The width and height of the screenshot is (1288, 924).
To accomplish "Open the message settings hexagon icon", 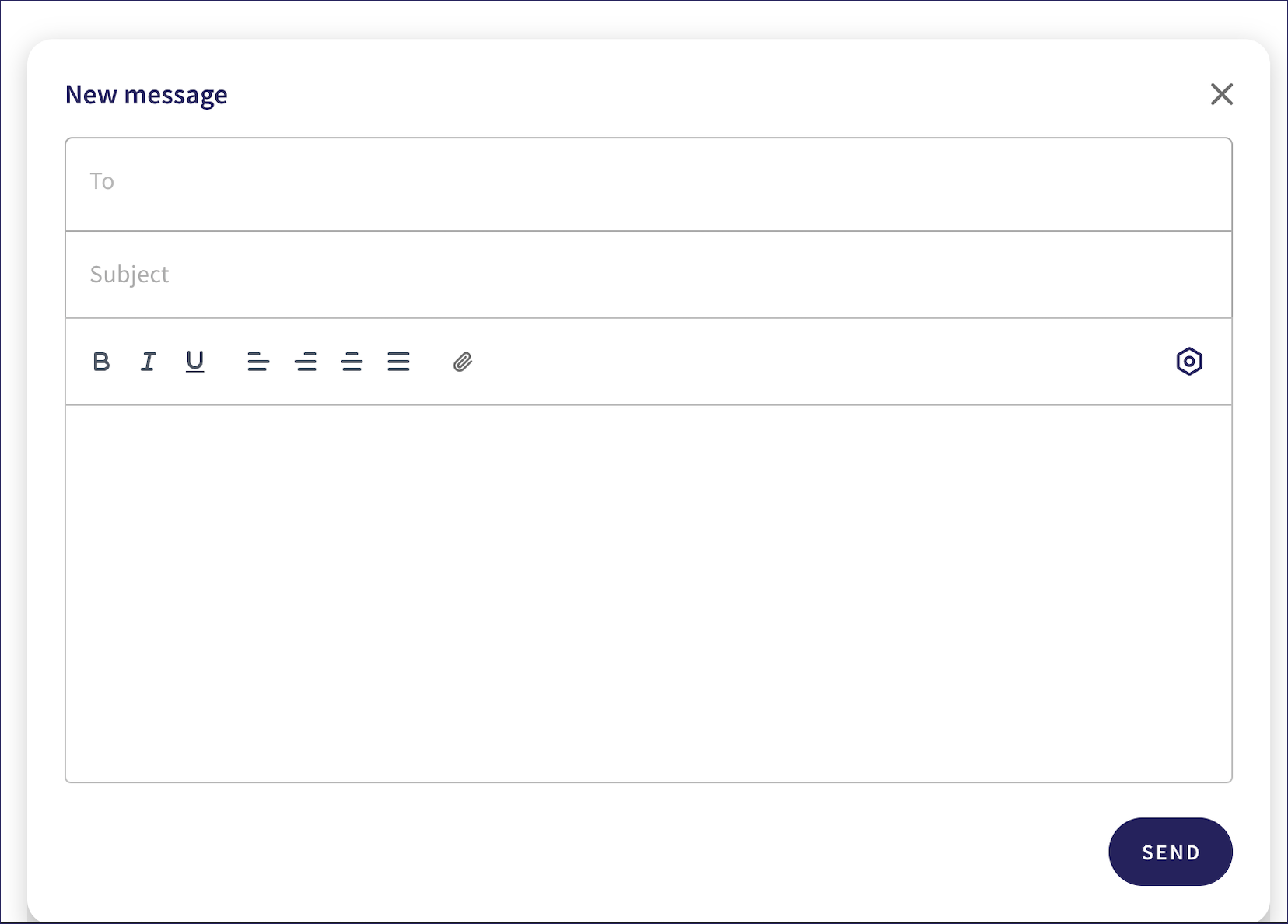I will point(1189,362).
